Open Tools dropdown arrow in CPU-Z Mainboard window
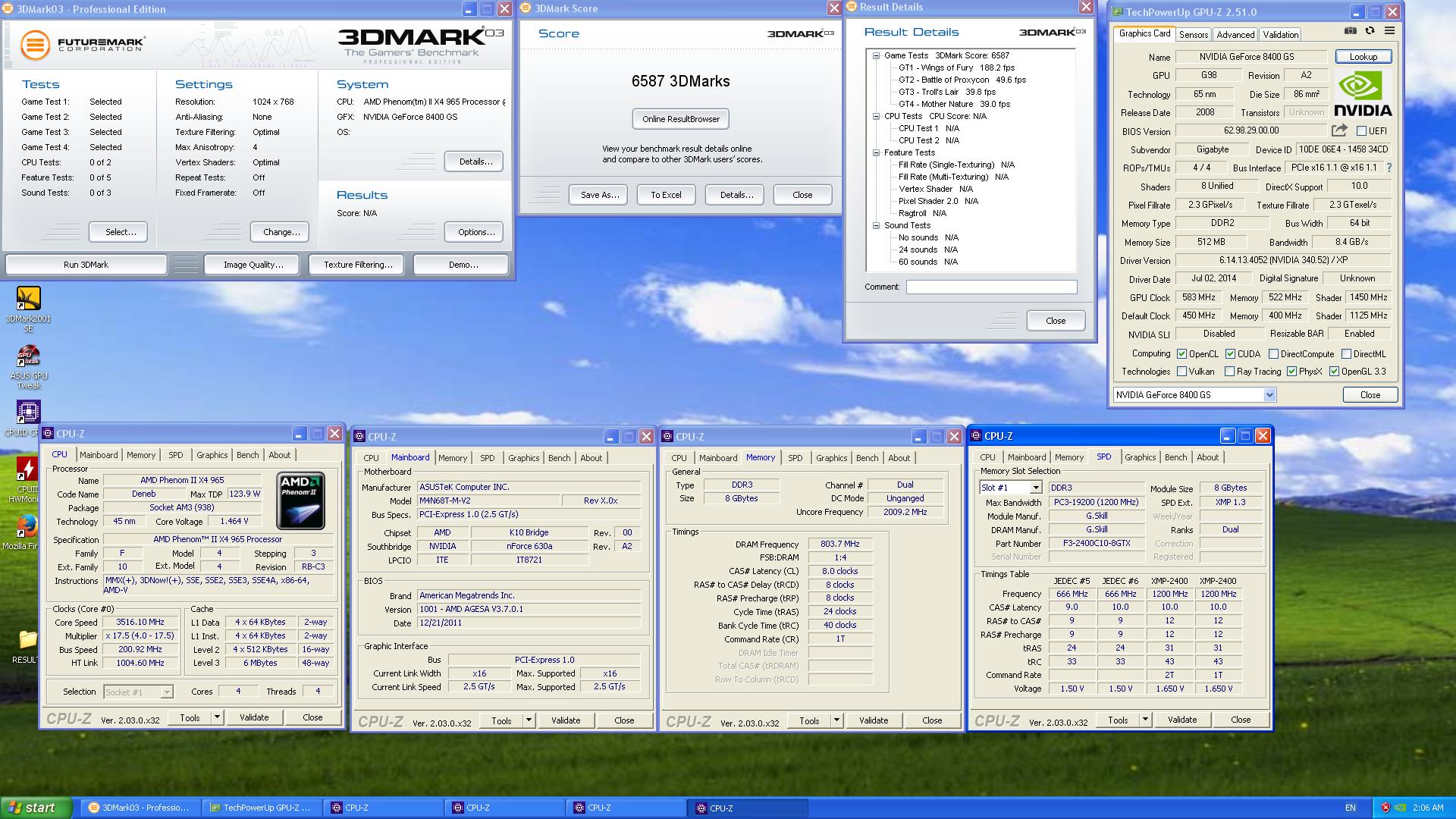The width and height of the screenshot is (1456, 819). [x=529, y=720]
